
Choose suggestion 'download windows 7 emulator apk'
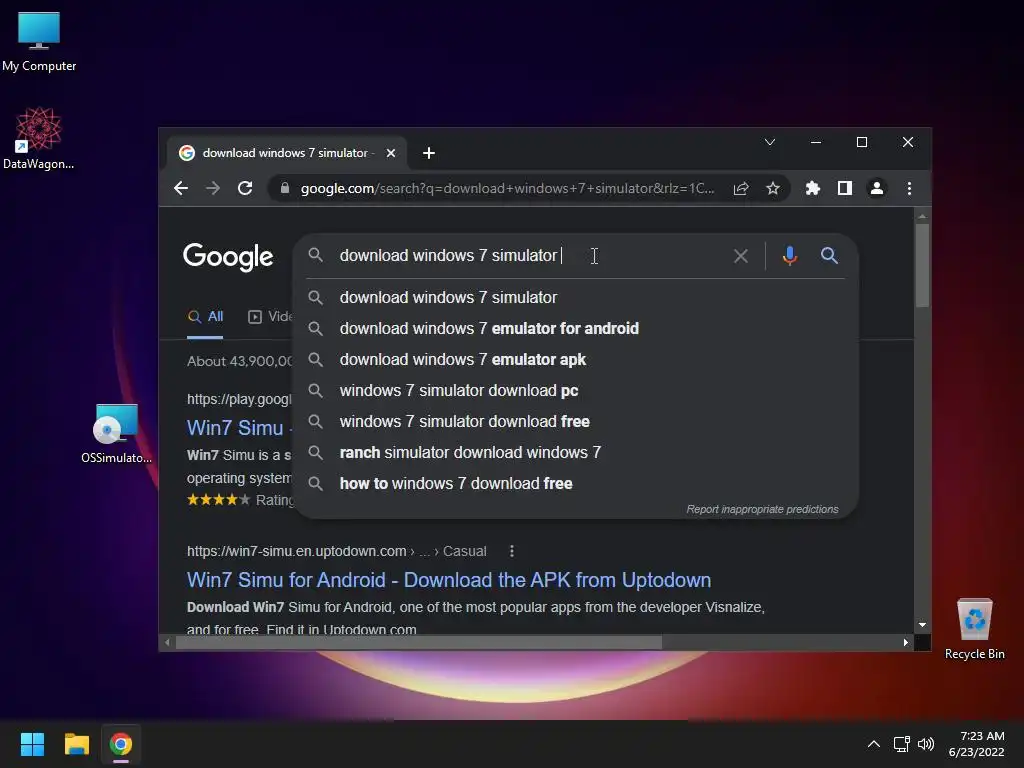click(576, 360)
